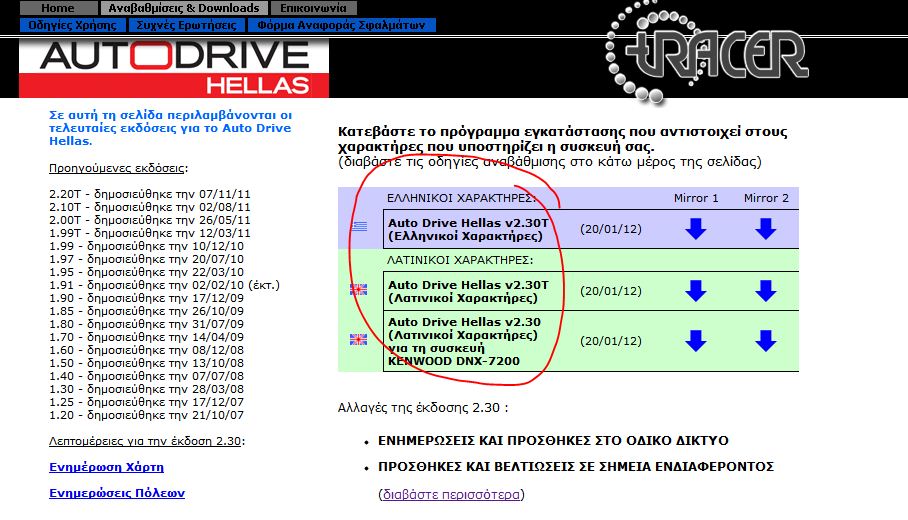Open Συχνές Ερωτήσεις page
The width and height of the screenshot is (908, 520).
pyautogui.click(x=186, y=25)
